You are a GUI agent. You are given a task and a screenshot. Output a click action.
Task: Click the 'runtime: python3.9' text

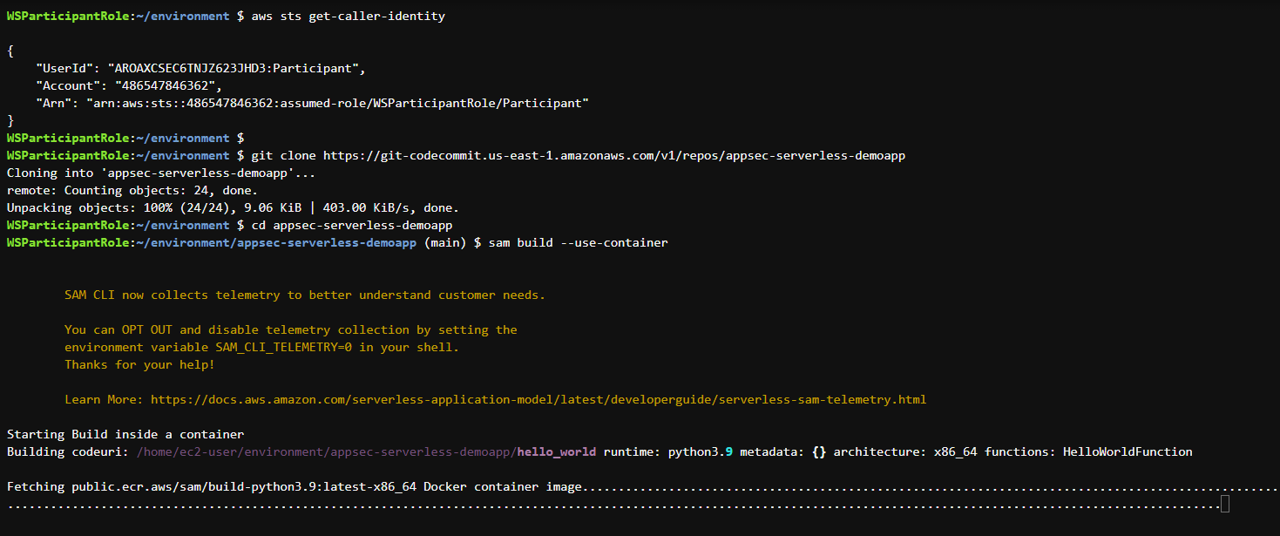[x=668, y=452]
